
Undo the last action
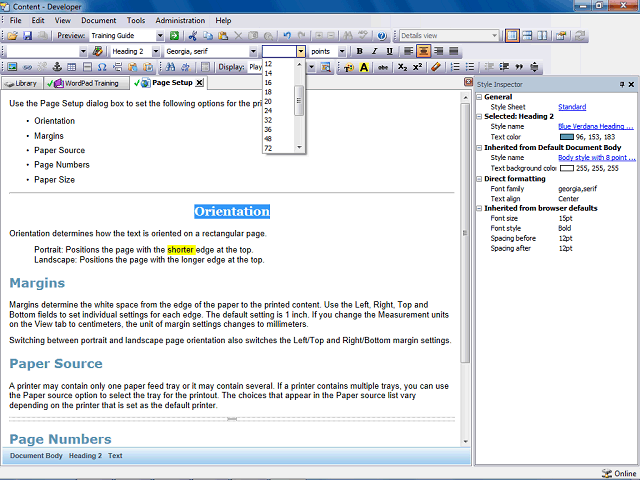tap(287, 36)
